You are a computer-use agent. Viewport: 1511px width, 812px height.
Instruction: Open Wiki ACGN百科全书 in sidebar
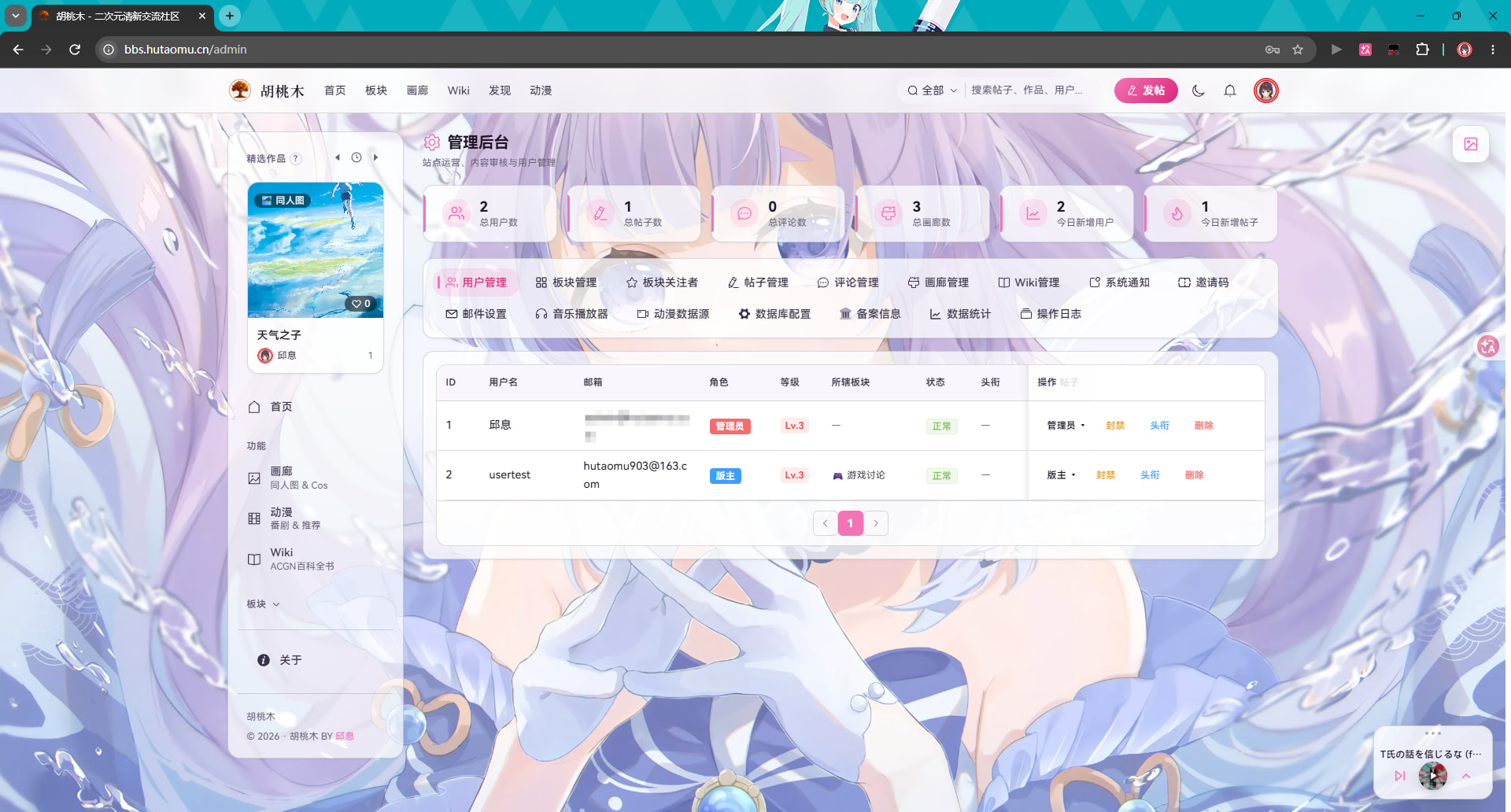[x=315, y=559]
